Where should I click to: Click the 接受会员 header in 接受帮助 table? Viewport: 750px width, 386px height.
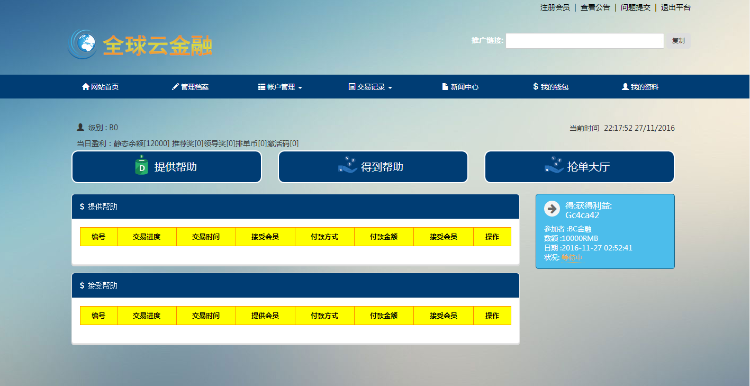pos(443,316)
